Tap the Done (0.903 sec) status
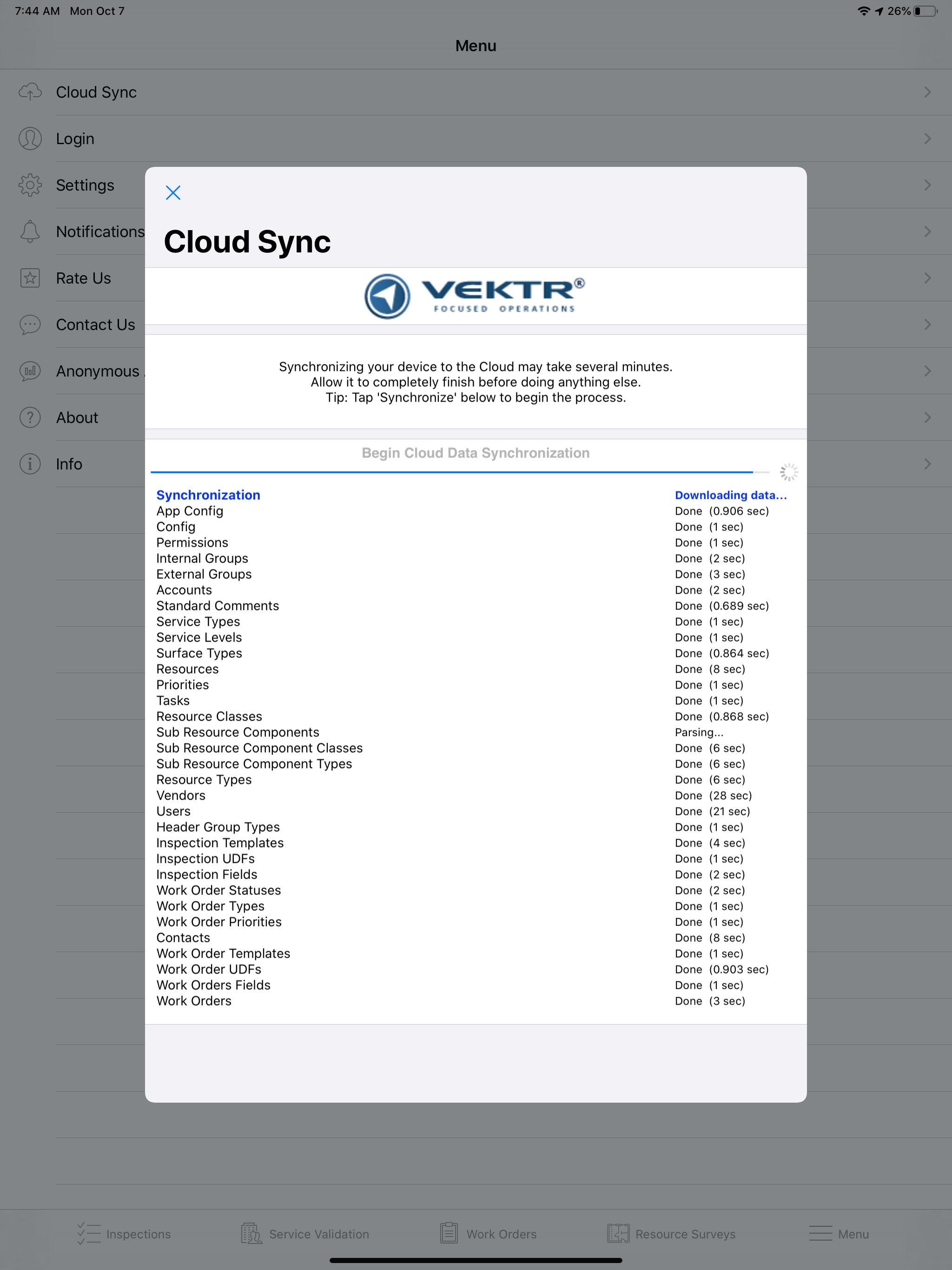The image size is (952, 1270). point(722,969)
